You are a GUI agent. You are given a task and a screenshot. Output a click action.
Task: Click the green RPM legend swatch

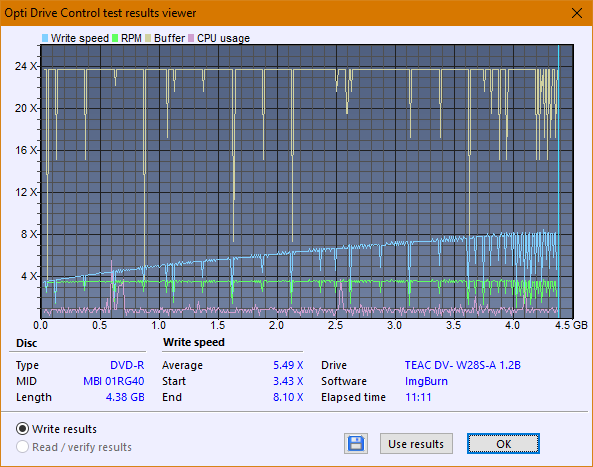115,38
